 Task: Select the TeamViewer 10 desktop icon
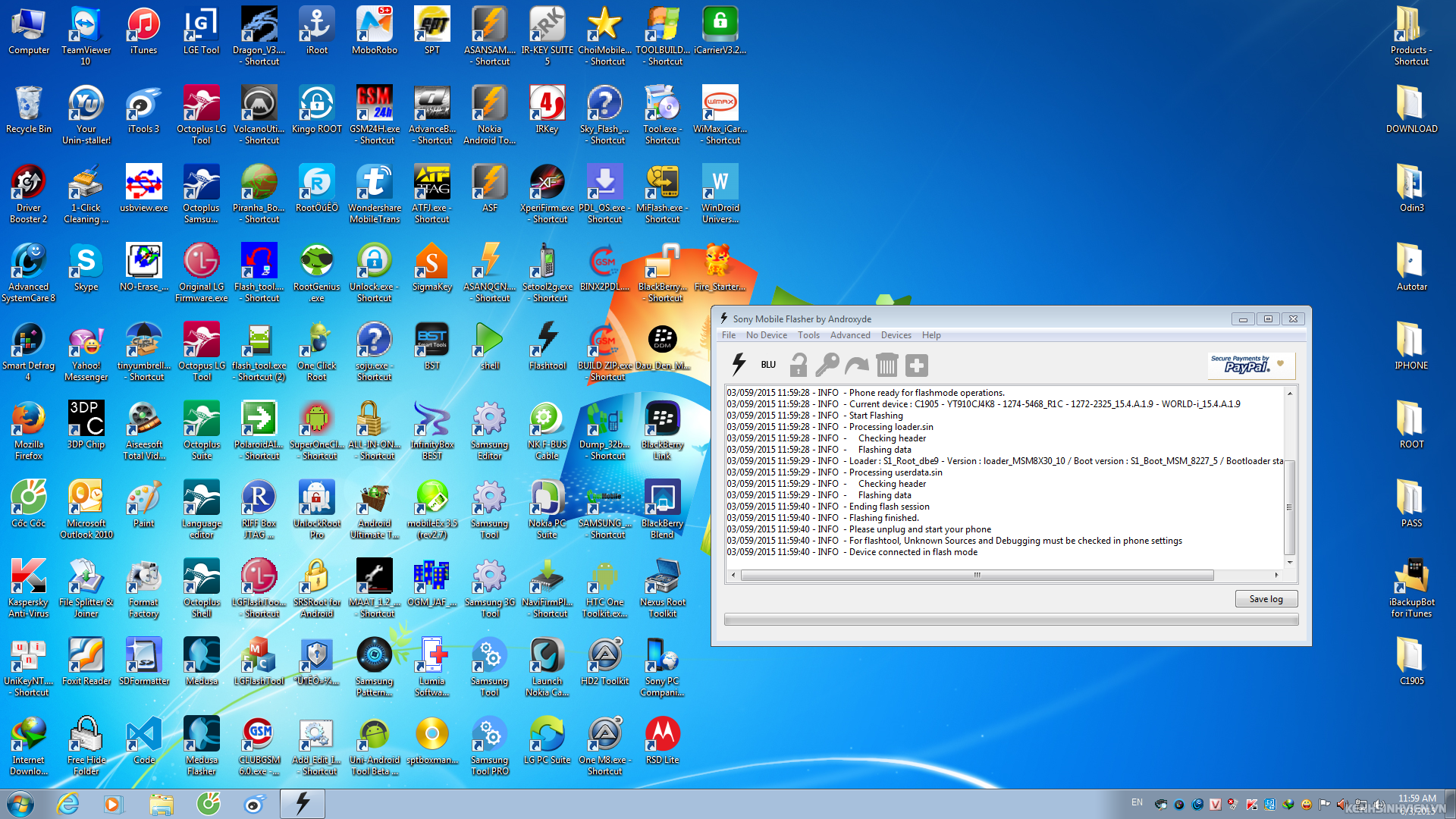86,36
